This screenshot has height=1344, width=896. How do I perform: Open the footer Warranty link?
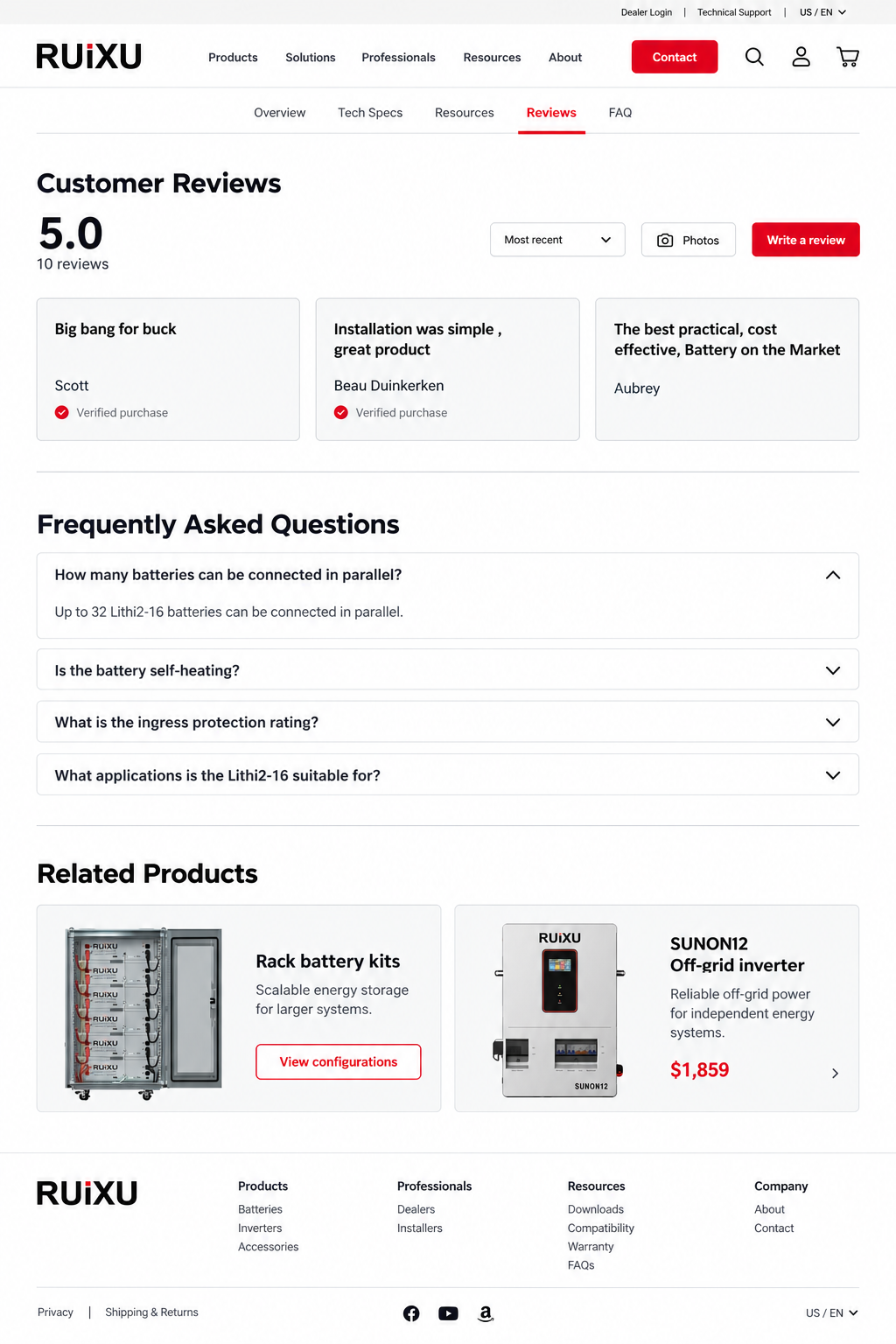point(591,1247)
